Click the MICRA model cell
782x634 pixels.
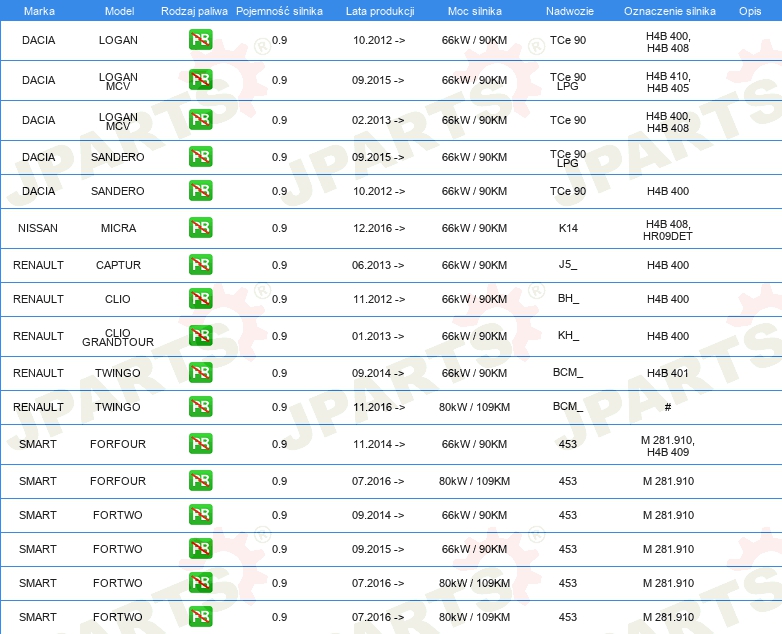coord(118,228)
